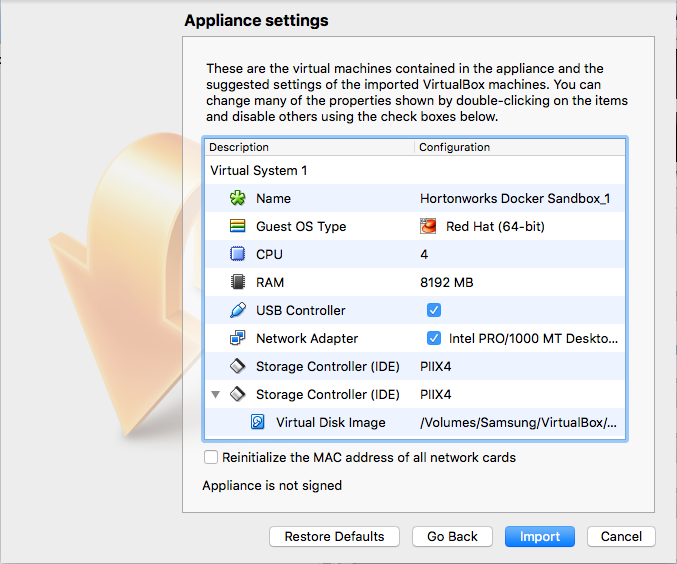Click the Virtual Disk Image icon
The image size is (677, 564).
[x=258, y=422]
